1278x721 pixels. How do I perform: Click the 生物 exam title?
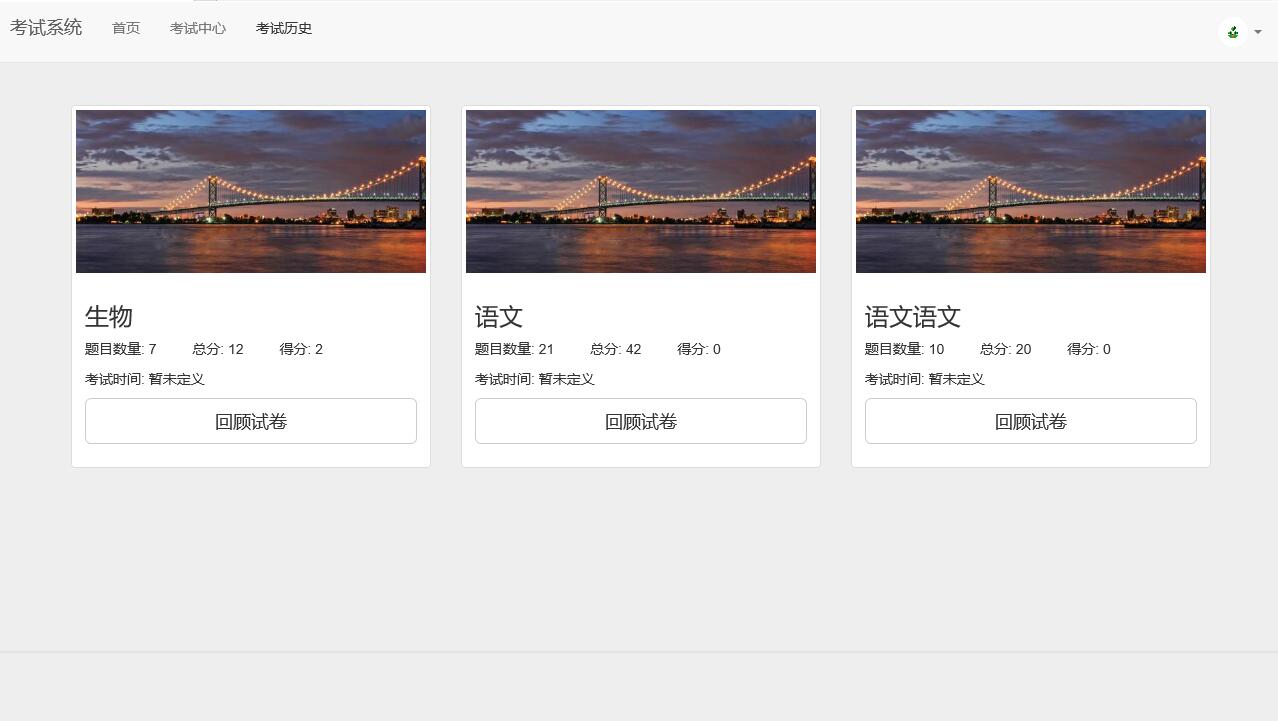pos(109,317)
